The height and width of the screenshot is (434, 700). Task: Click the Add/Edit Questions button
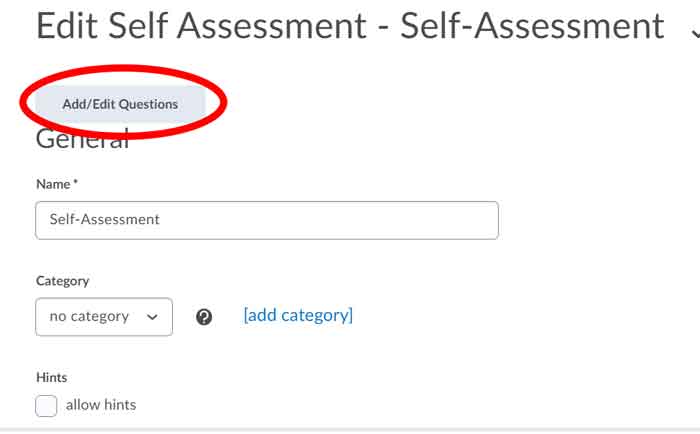coord(120,104)
